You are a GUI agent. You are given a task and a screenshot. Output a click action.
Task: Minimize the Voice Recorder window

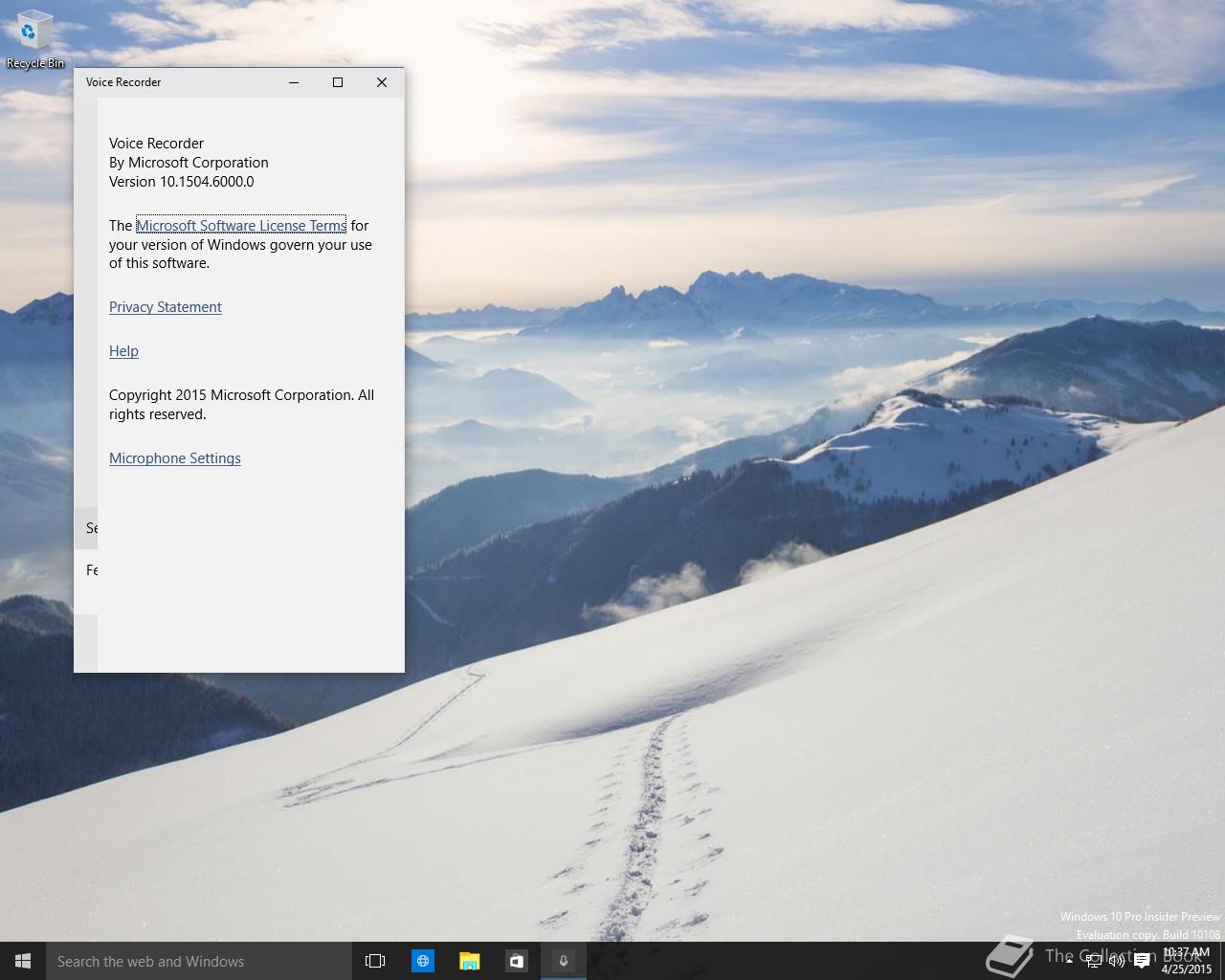pyautogui.click(x=294, y=82)
